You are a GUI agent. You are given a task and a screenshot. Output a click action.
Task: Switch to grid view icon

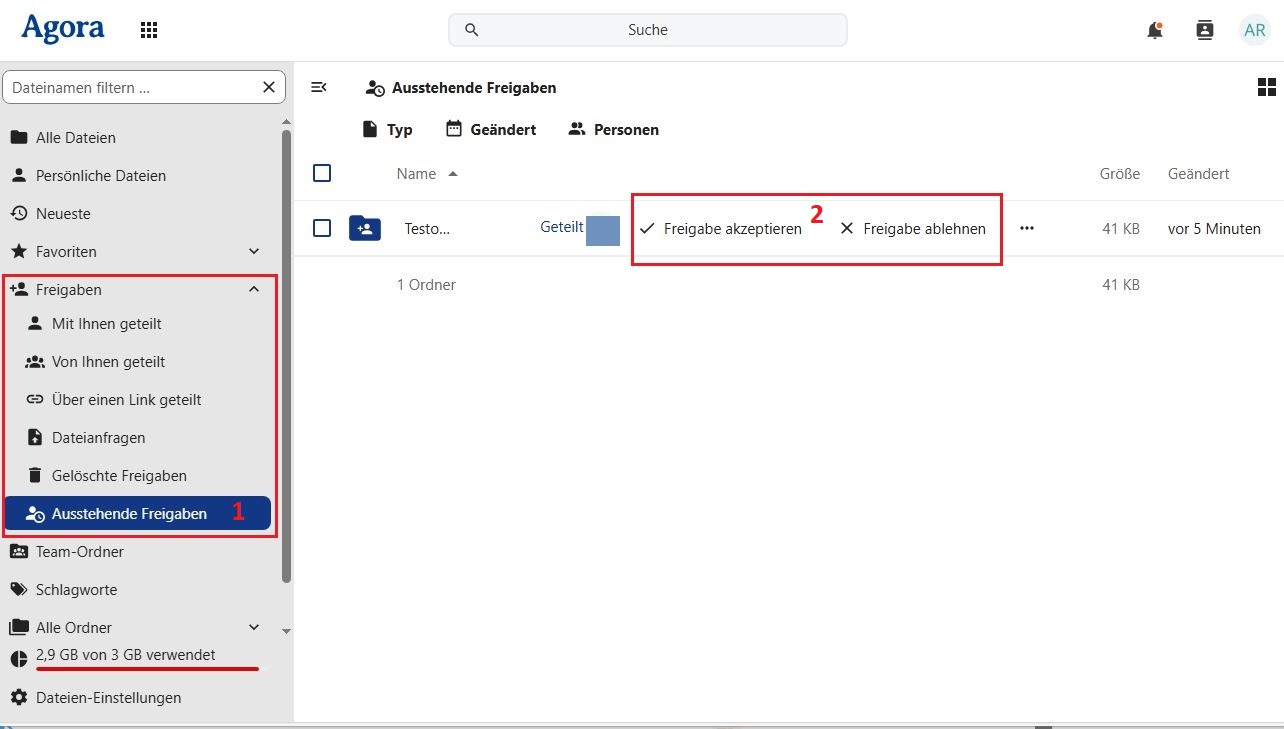point(1266,88)
